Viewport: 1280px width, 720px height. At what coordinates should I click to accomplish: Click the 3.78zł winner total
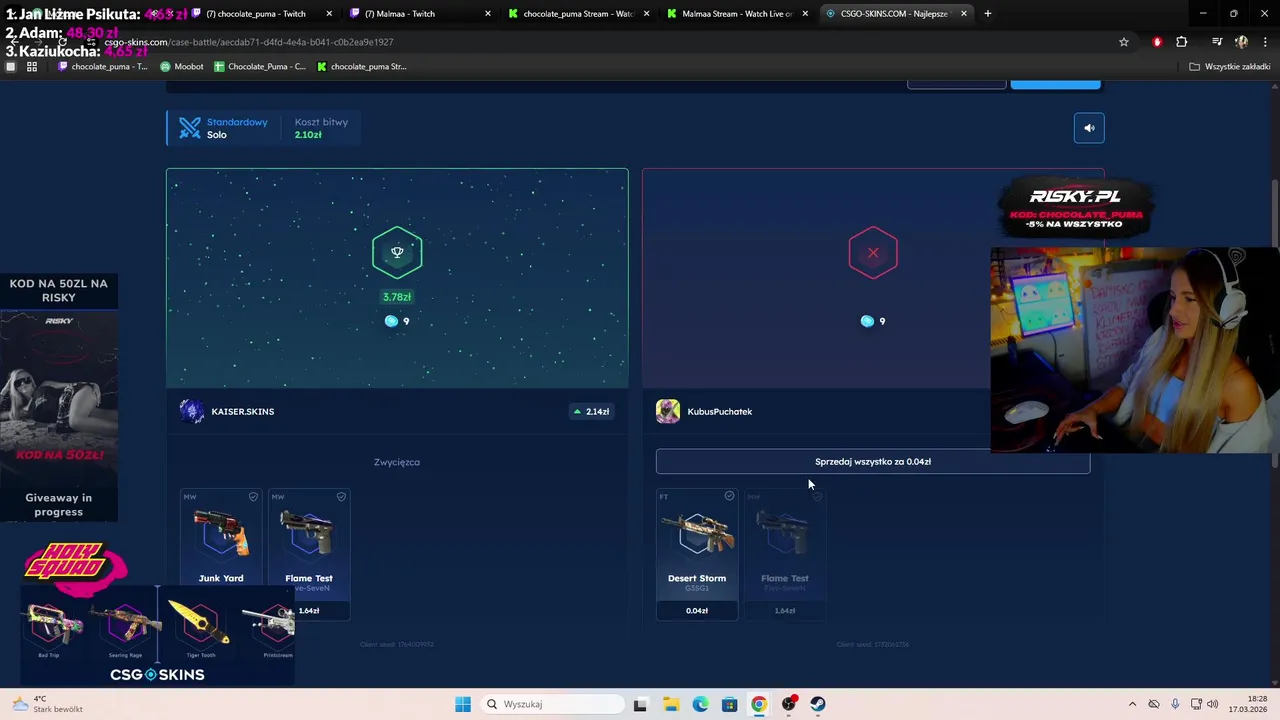[397, 297]
